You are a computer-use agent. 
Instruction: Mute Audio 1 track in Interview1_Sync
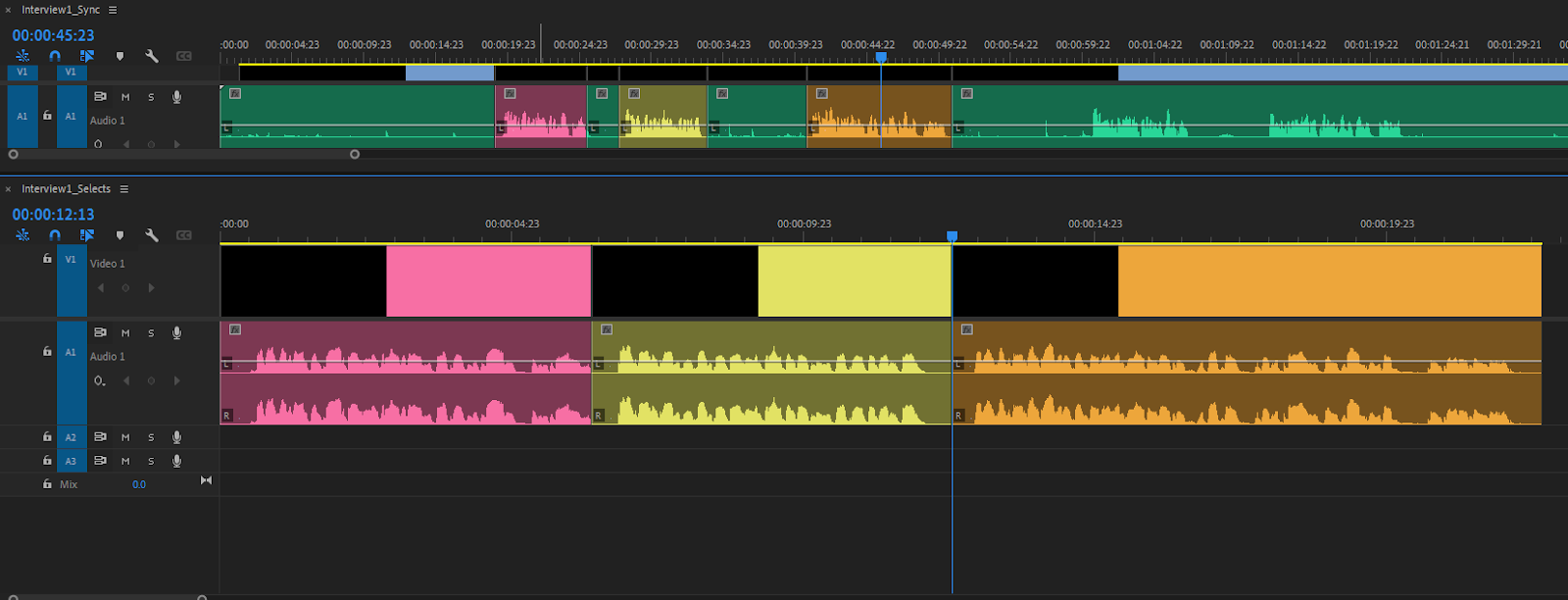[x=125, y=97]
